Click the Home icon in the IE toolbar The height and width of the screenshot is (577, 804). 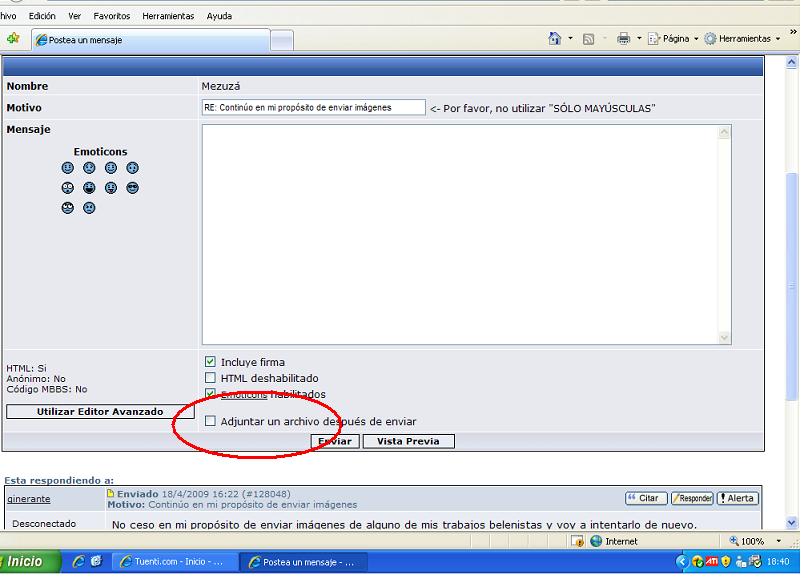click(x=555, y=39)
